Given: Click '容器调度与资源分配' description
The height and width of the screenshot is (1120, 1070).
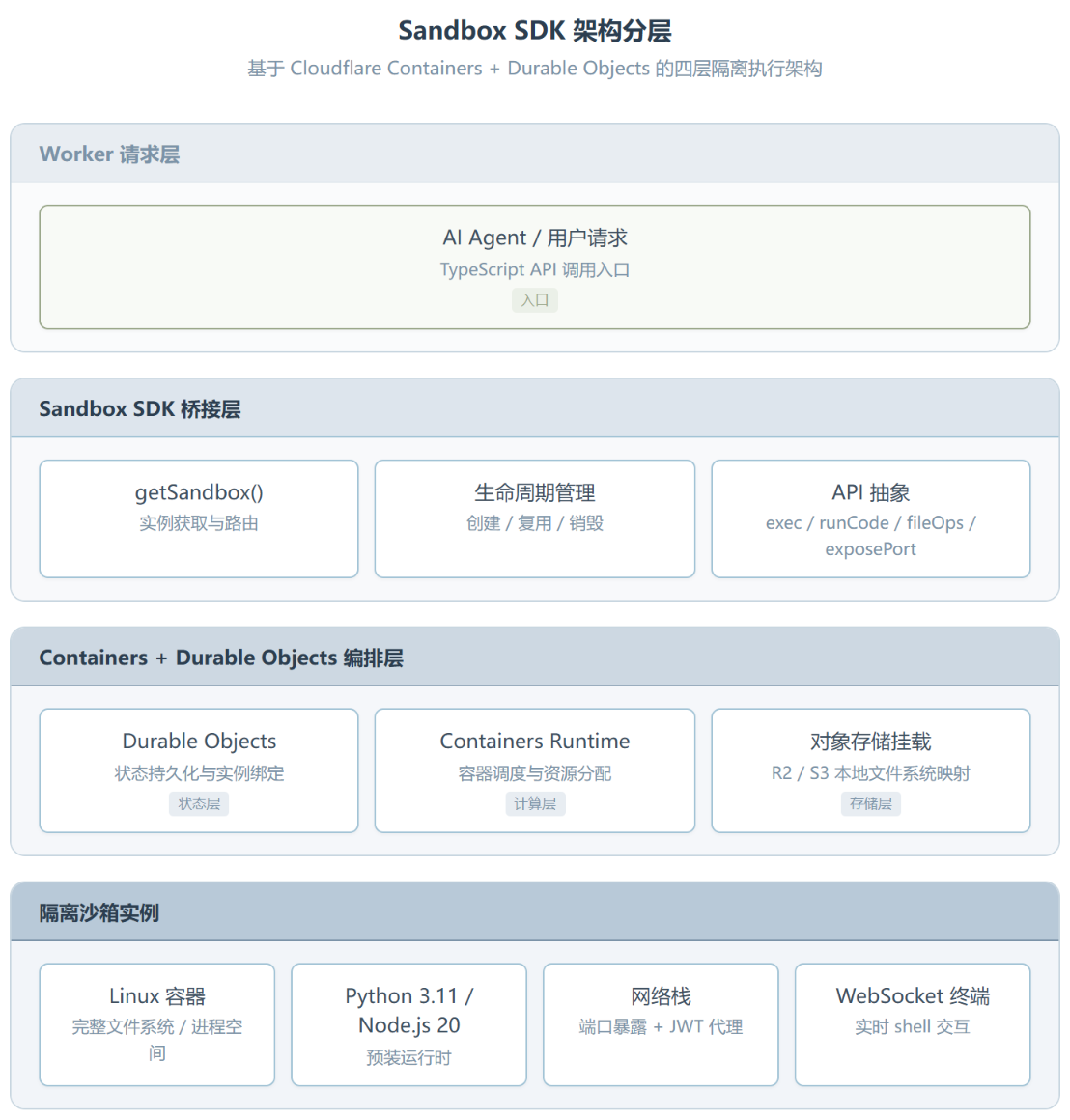Looking at the screenshot, I should [534, 773].
